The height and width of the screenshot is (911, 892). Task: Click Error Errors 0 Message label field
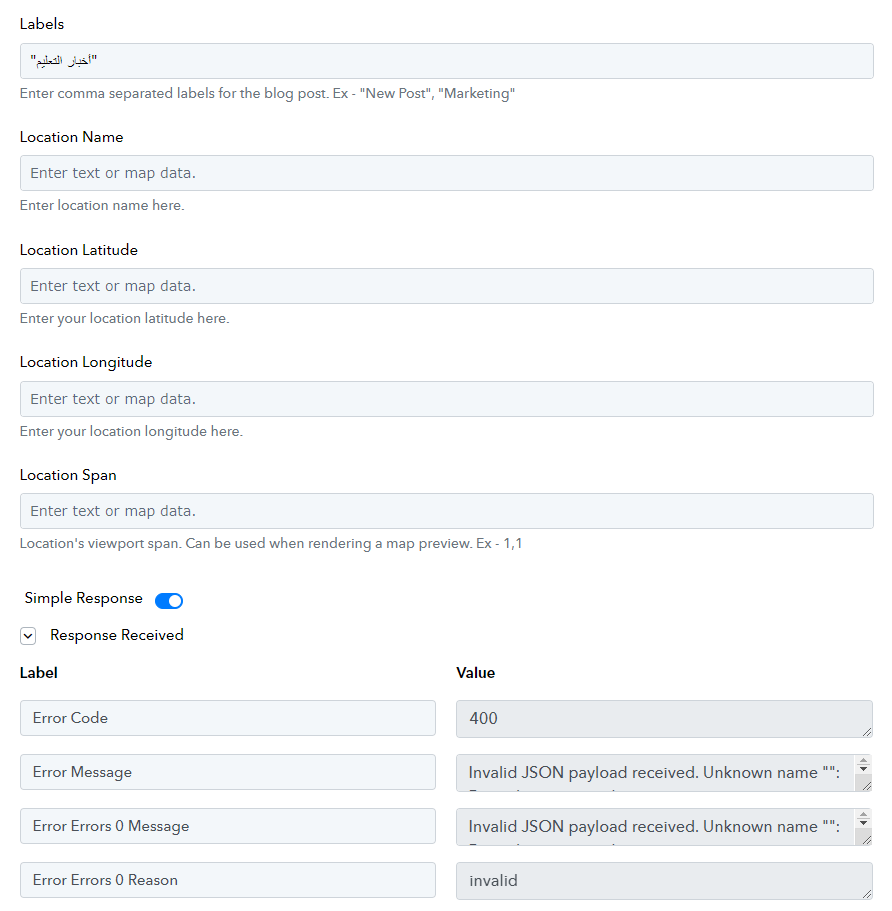pyautogui.click(x=228, y=826)
